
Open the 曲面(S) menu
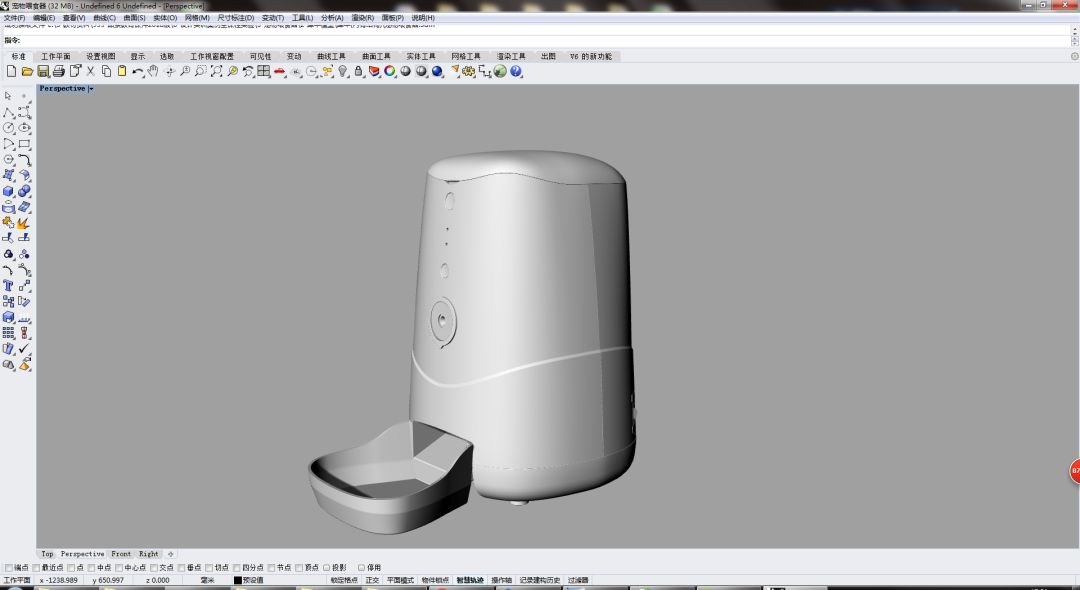point(134,18)
